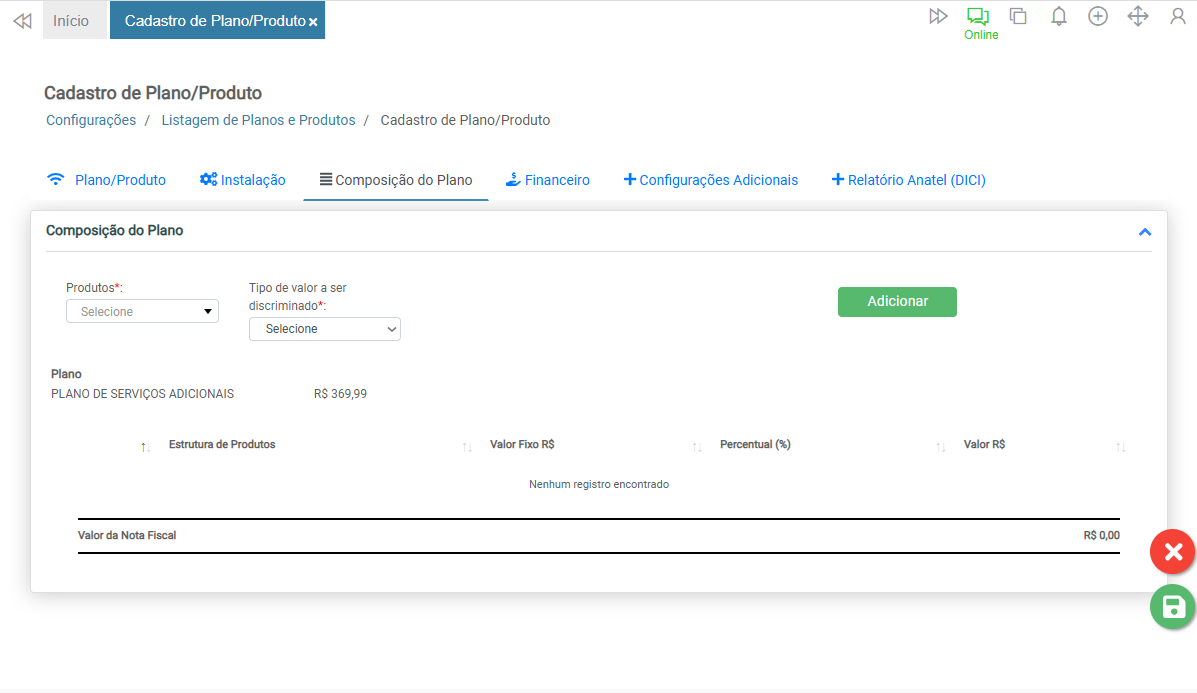Click the green floating save button
Viewport: 1197px width, 693px height.
pos(1173,607)
